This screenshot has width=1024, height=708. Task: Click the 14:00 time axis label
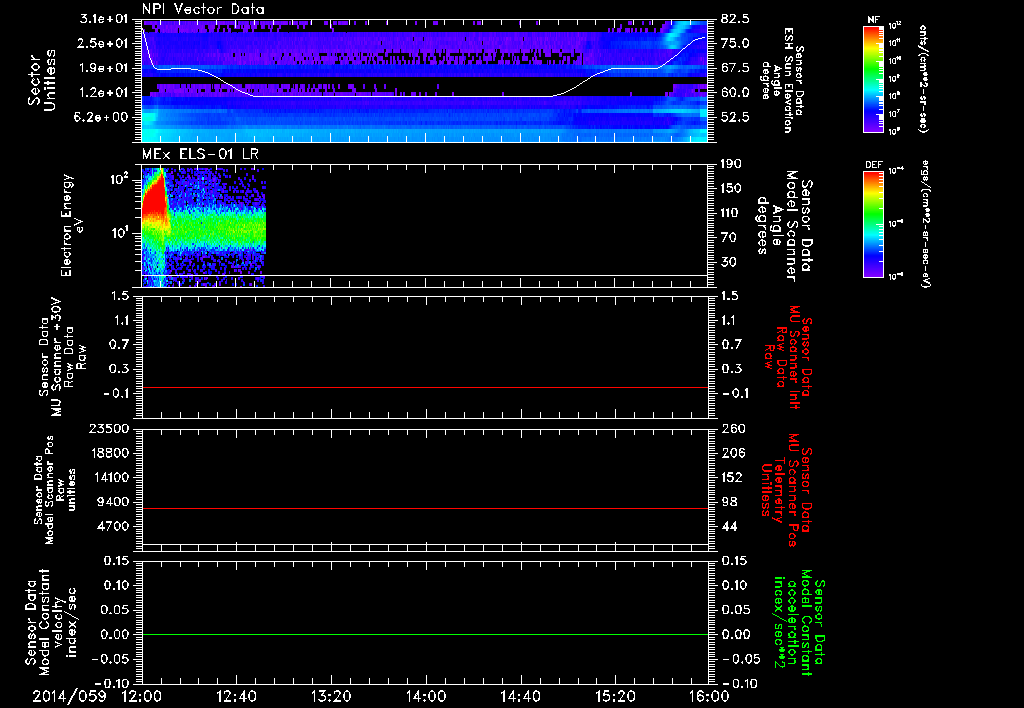click(426, 696)
